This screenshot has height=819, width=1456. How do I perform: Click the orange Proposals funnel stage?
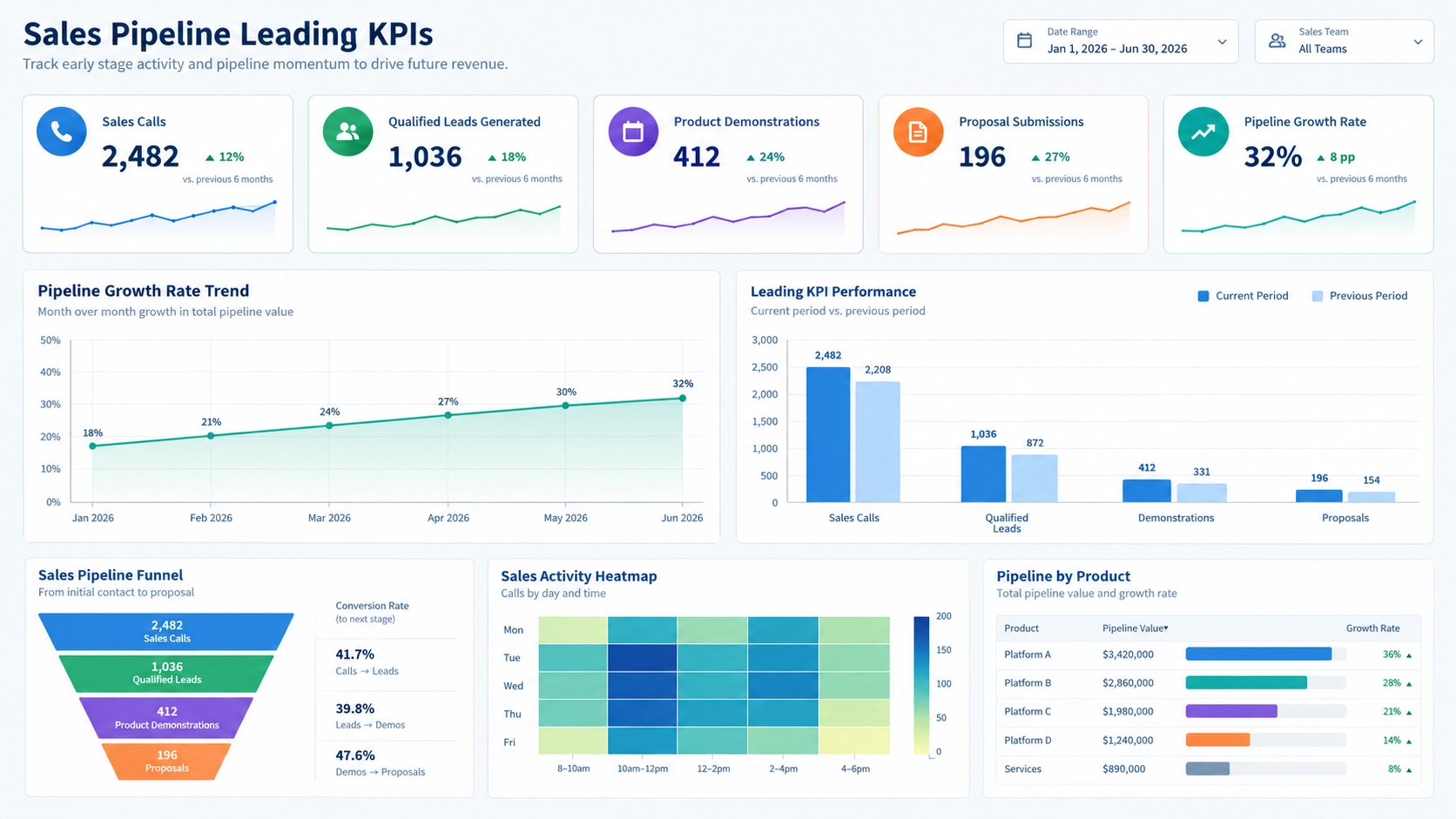pyautogui.click(x=166, y=762)
